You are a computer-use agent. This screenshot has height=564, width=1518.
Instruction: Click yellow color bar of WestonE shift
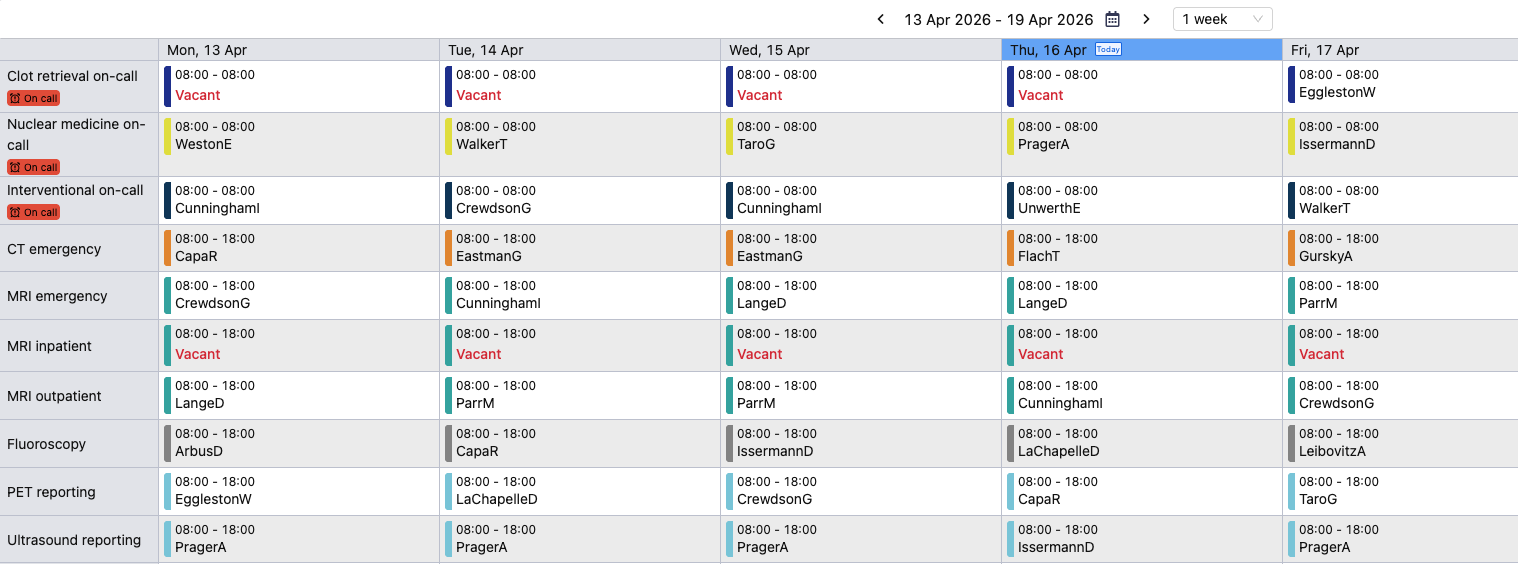pyautogui.click(x=168, y=136)
